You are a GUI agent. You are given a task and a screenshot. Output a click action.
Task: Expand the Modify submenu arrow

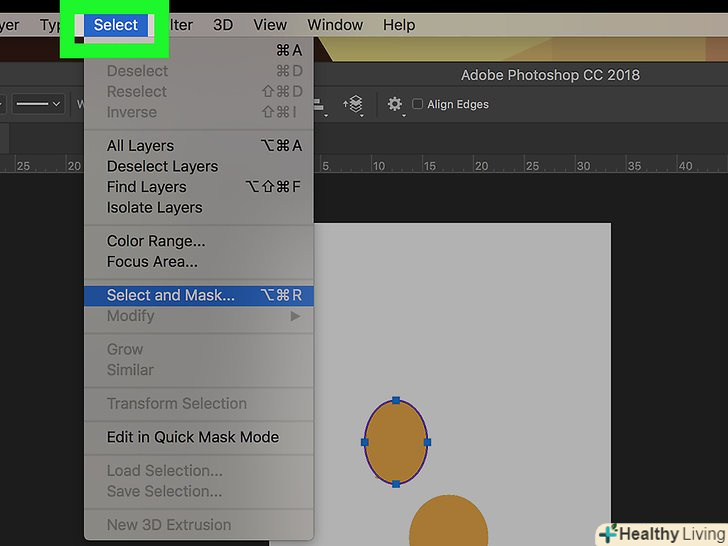[x=295, y=316]
